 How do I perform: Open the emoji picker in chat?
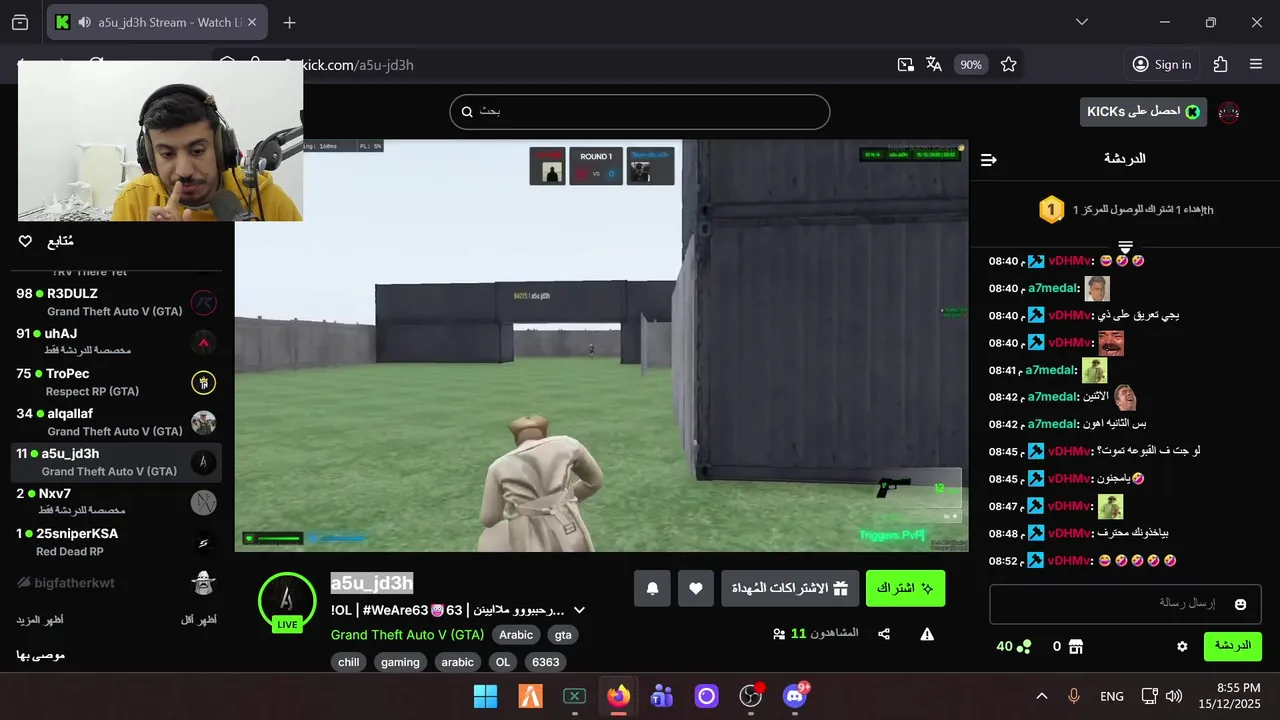pyautogui.click(x=1241, y=604)
